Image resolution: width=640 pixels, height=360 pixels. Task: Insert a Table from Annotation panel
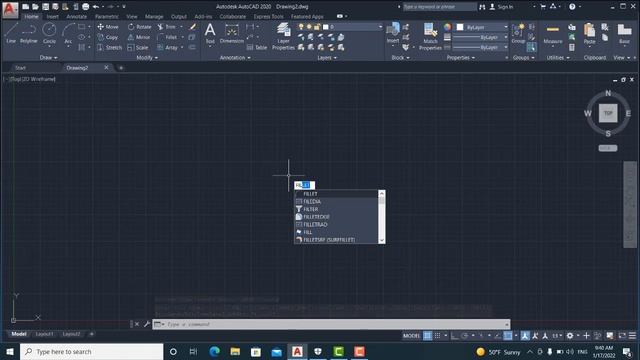pyautogui.click(x=257, y=47)
